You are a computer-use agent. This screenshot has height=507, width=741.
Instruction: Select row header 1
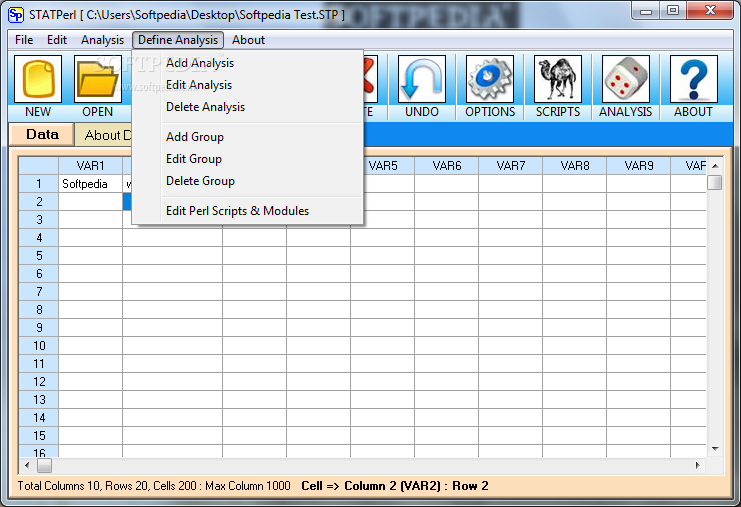[39, 184]
